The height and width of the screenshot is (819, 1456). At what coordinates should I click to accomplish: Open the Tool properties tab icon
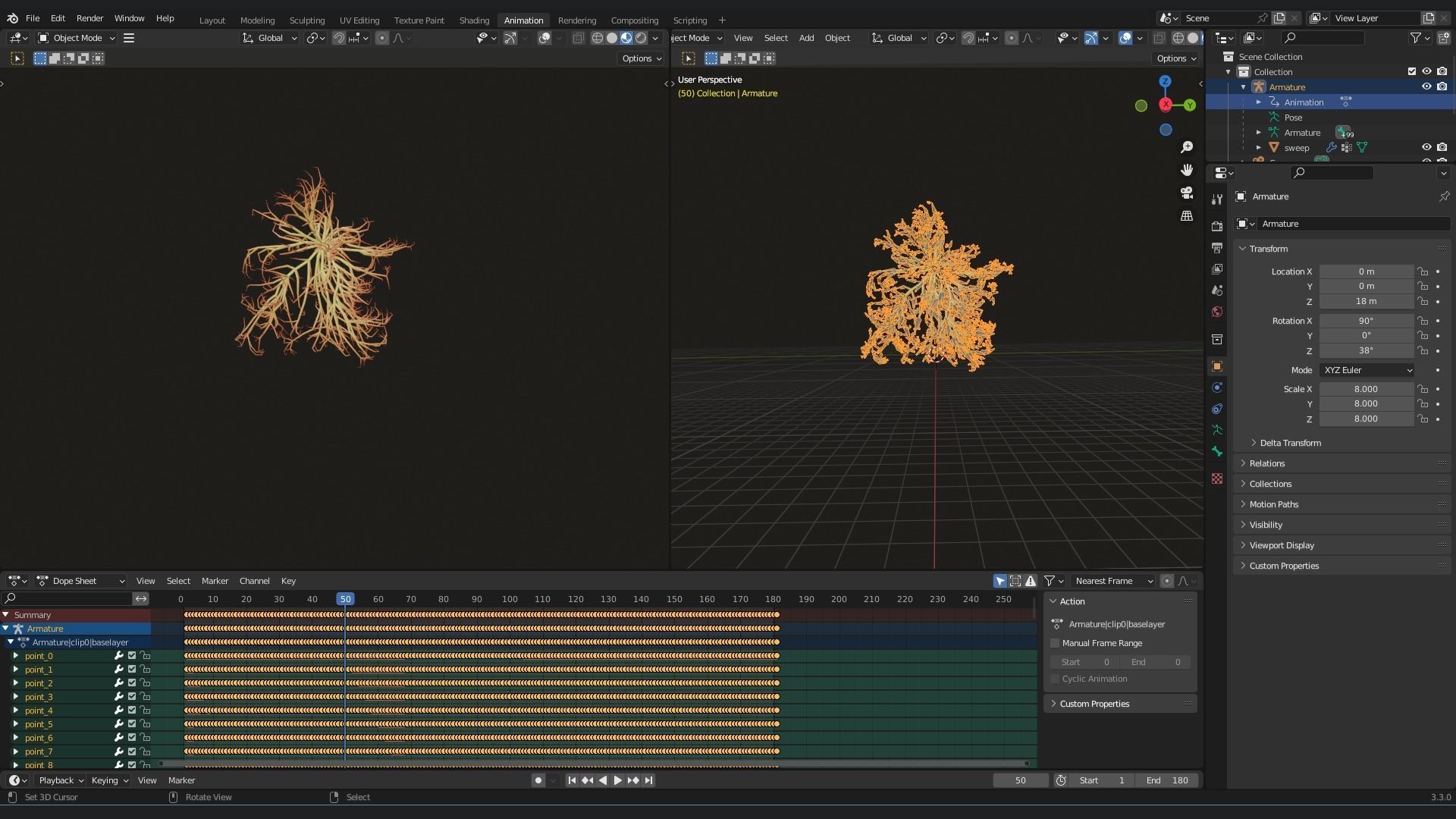tap(1217, 199)
